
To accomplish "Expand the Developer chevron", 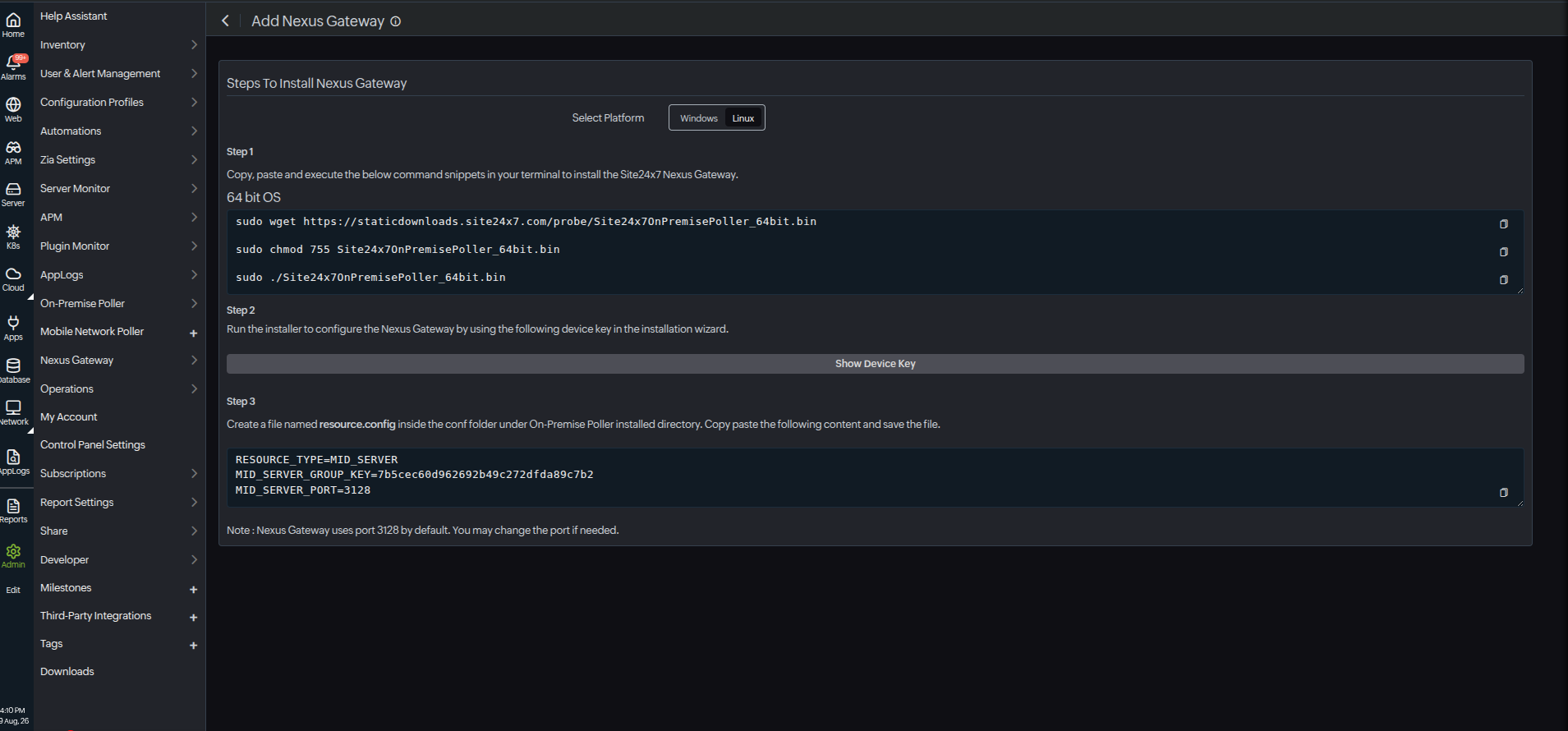I will coord(194,559).
